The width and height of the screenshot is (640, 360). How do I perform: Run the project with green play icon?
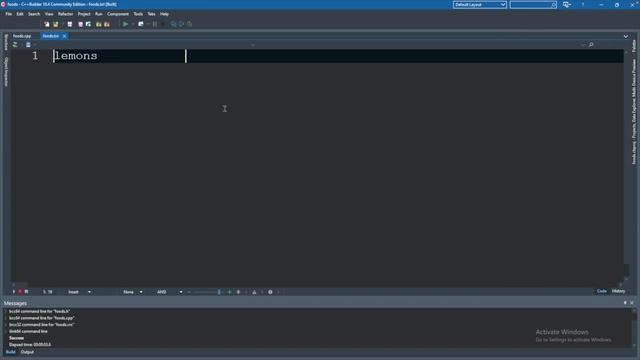[126, 24]
